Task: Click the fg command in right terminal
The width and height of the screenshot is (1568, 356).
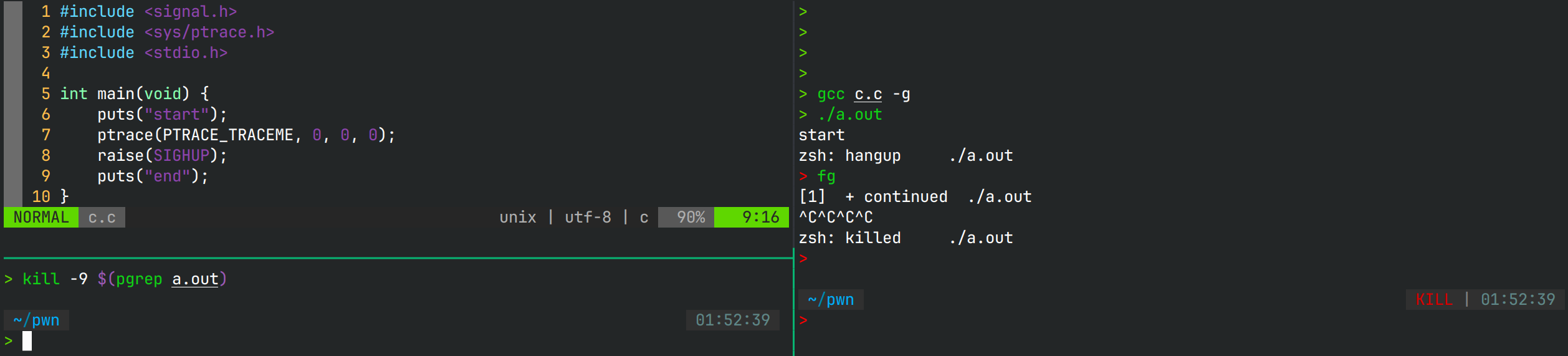Action: tap(826, 176)
